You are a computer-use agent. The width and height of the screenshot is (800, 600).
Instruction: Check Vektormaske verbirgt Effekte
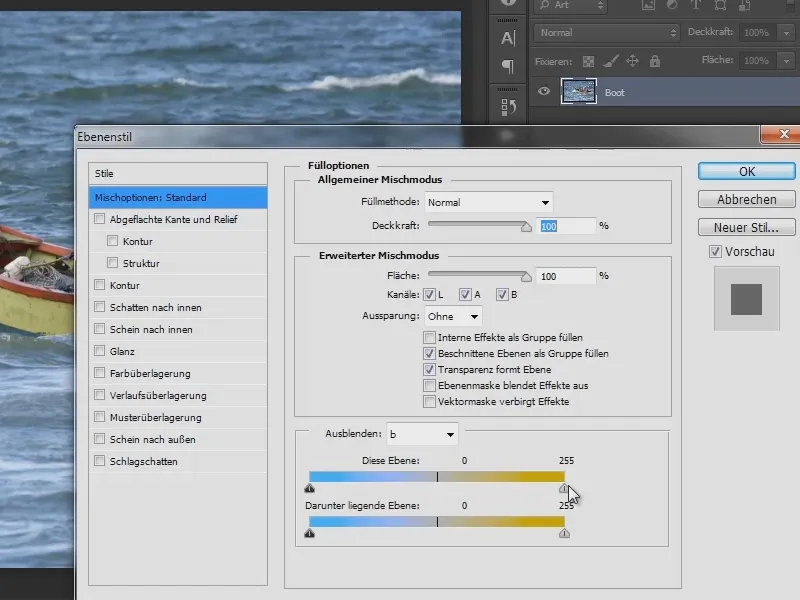tap(429, 402)
